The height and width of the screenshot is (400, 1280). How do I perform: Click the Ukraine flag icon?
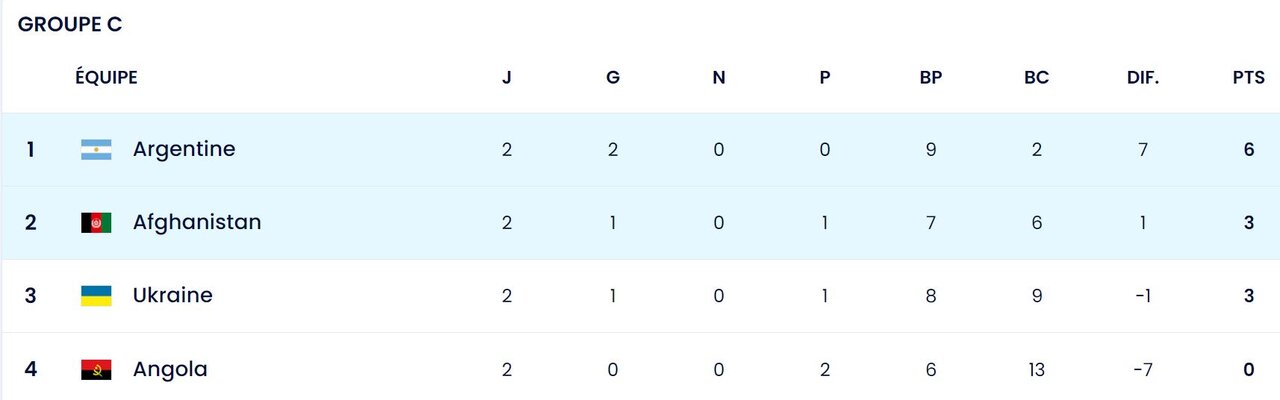(96, 296)
